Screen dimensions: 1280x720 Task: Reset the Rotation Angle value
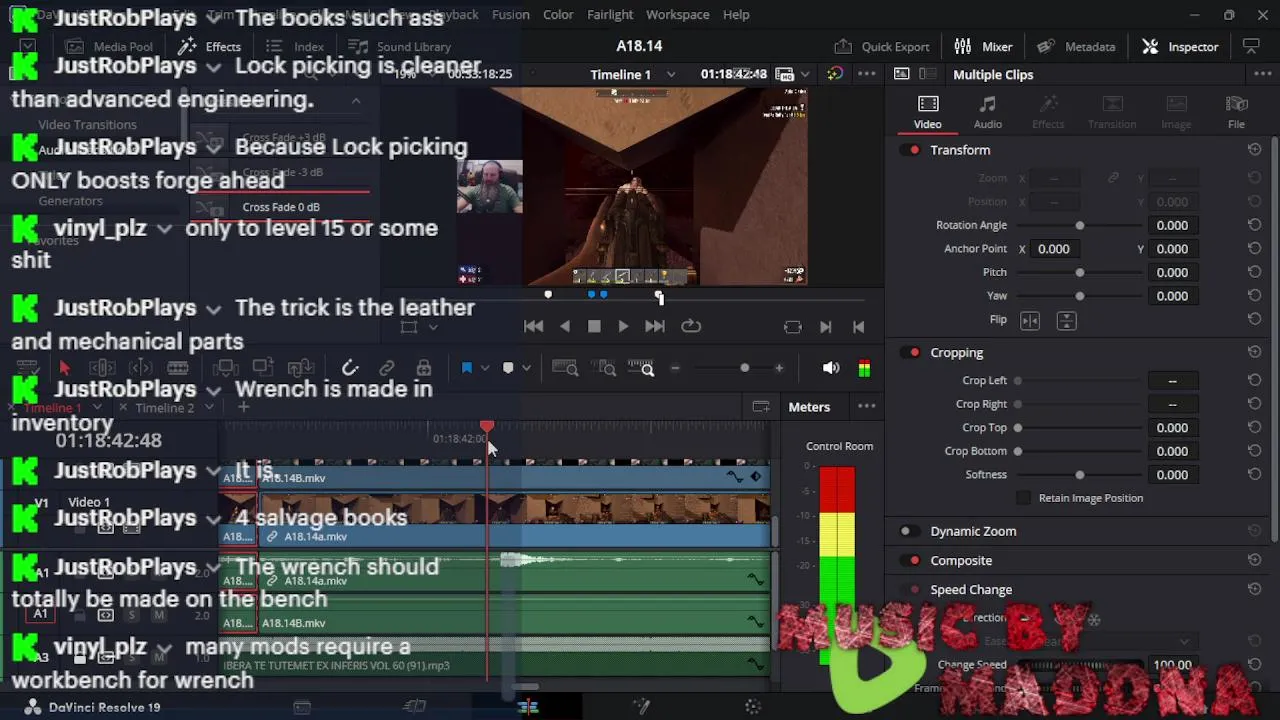(x=1254, y=225)
